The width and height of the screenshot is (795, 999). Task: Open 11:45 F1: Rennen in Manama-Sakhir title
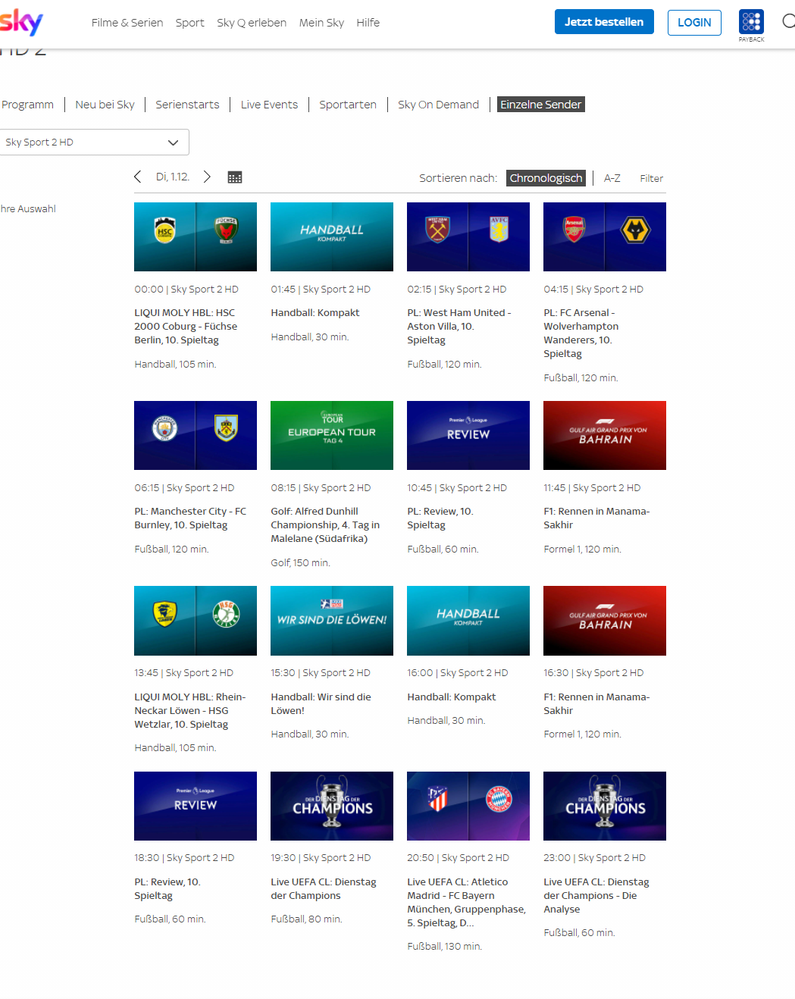coord(596,518)
